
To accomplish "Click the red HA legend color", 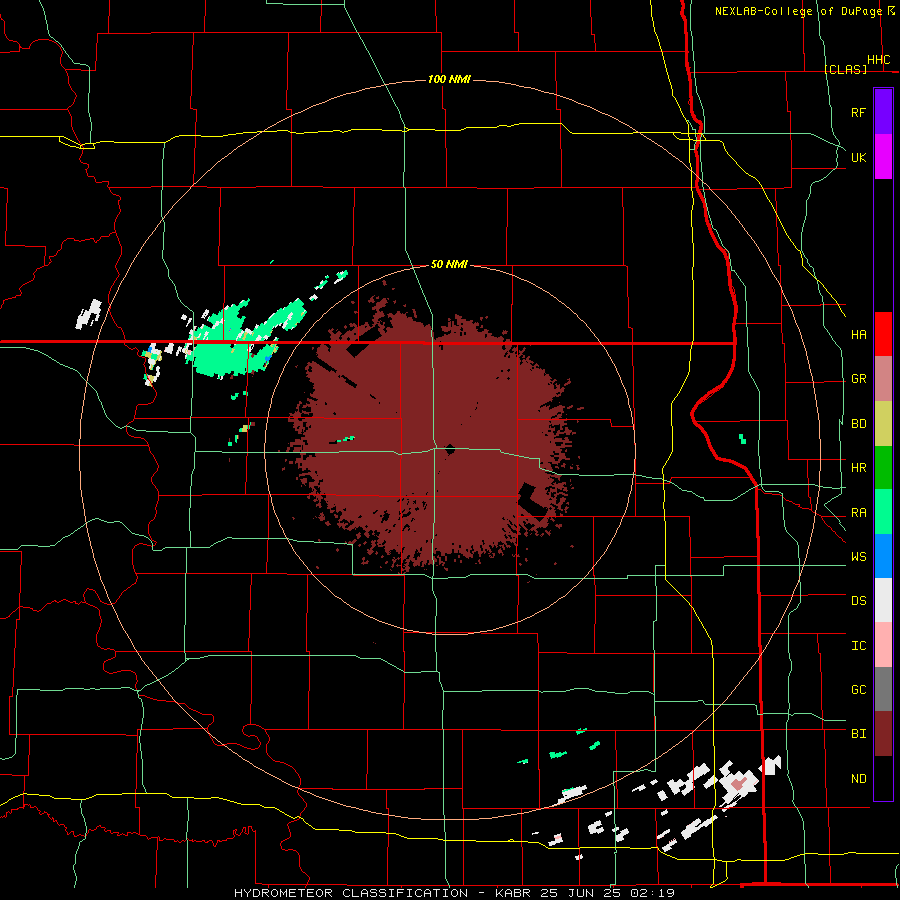I will pos(883,334).
